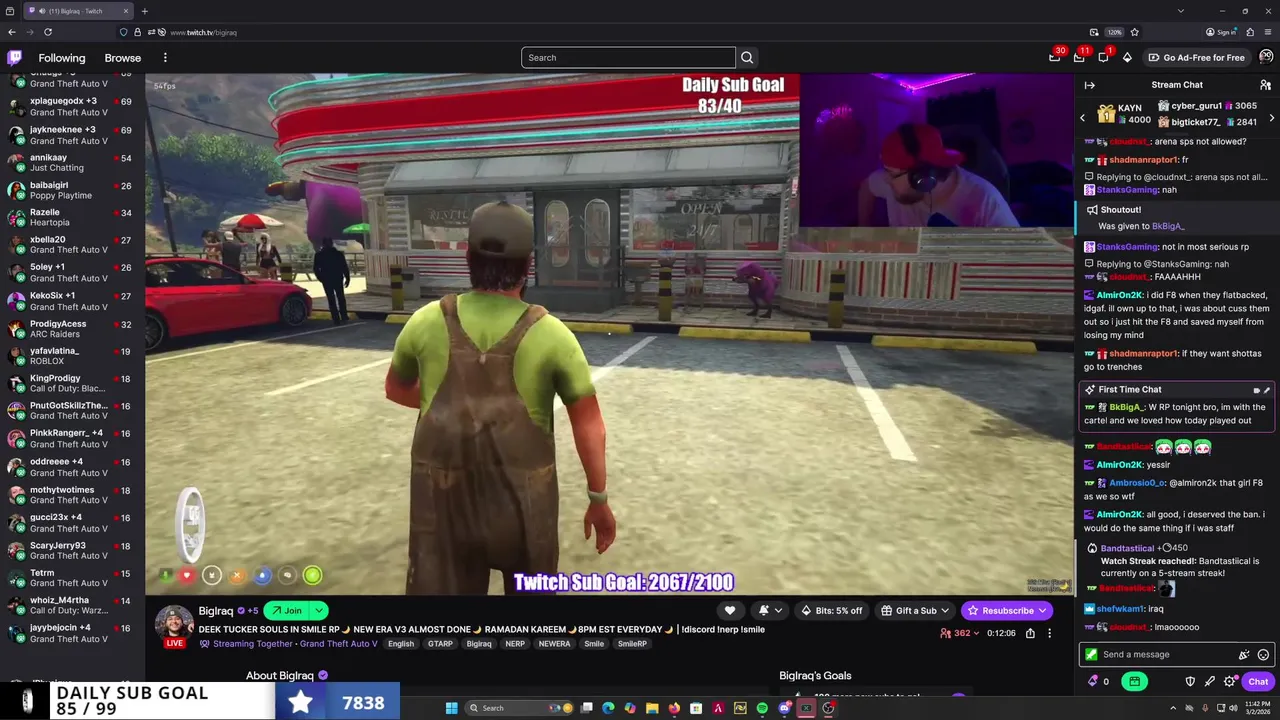Screen dimensions: 1280x720
Task: Open the emote picker smiley in chat
Action: pos(1263,655)
